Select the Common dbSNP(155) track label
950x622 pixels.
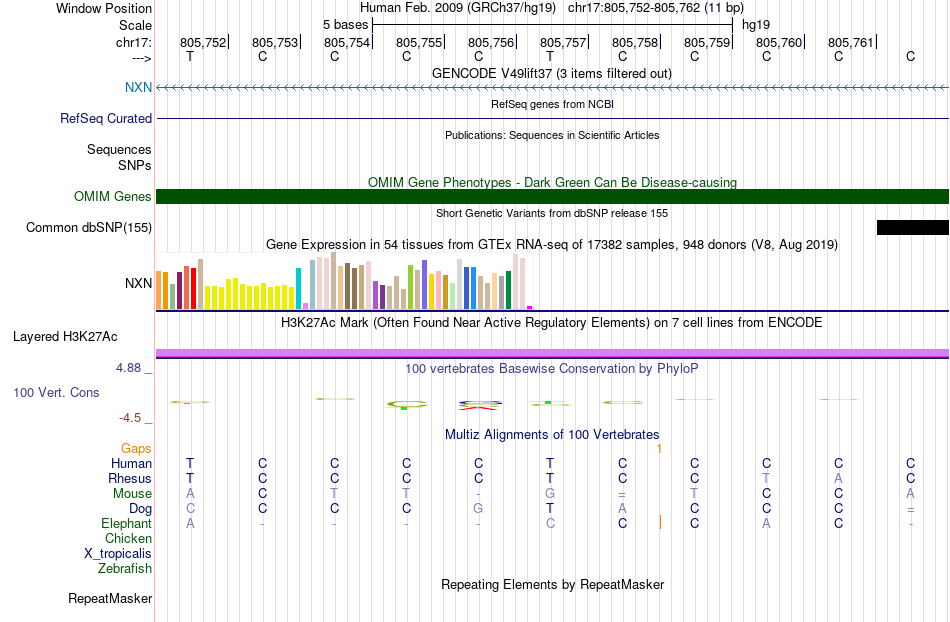(88, 227)
